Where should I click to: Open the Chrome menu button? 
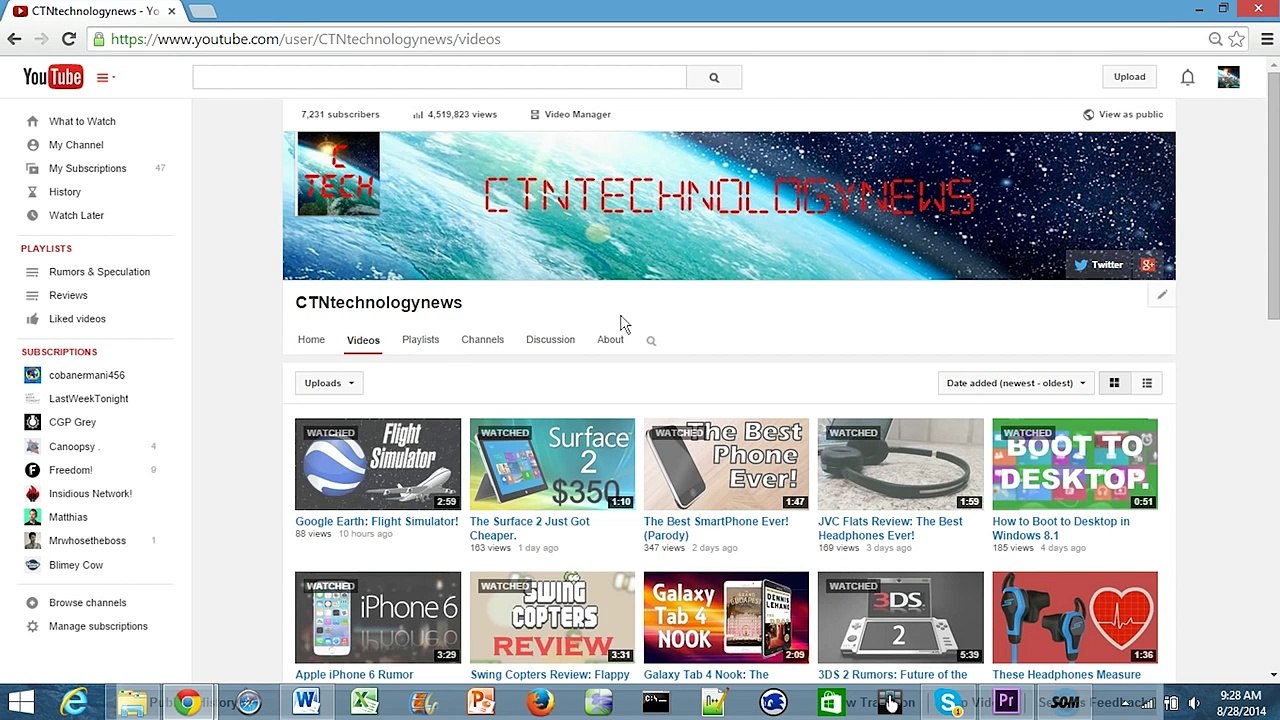[x=1266, y=39]
